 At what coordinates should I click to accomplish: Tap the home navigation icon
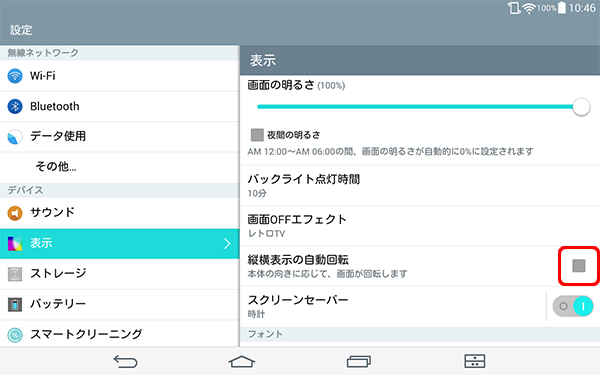[x=242, y=361]
